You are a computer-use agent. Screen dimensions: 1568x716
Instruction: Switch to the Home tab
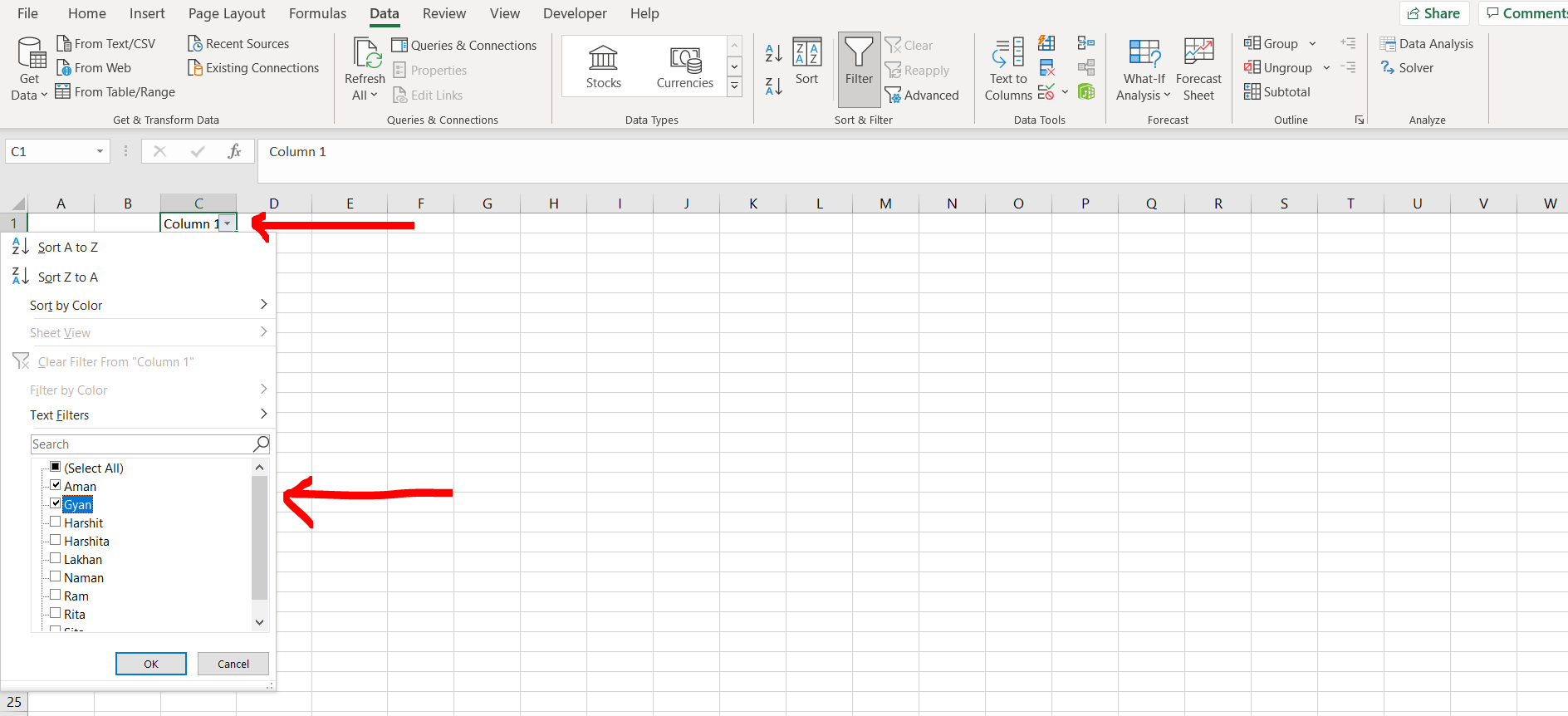pyautogui.click(x=87, y=13)
